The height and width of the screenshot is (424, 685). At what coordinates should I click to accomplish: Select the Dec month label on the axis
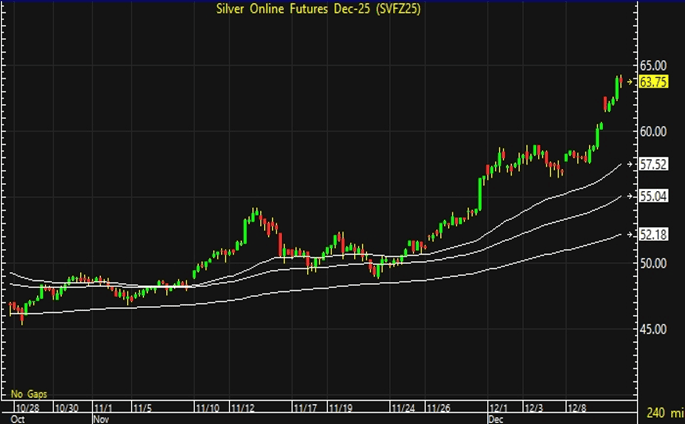497,419
